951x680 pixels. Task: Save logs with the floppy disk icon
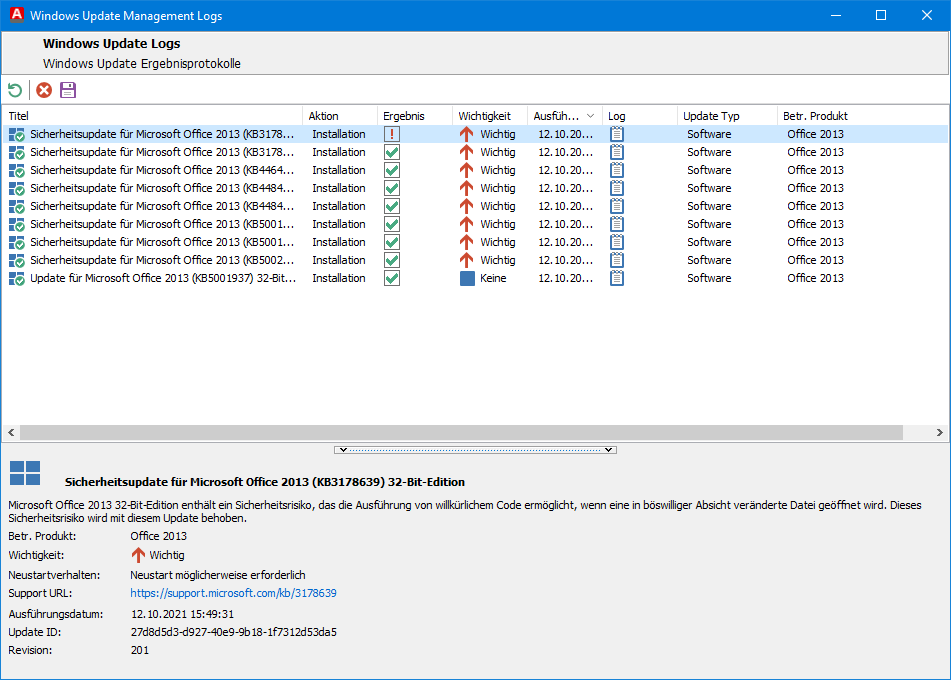tap(68, 90)
